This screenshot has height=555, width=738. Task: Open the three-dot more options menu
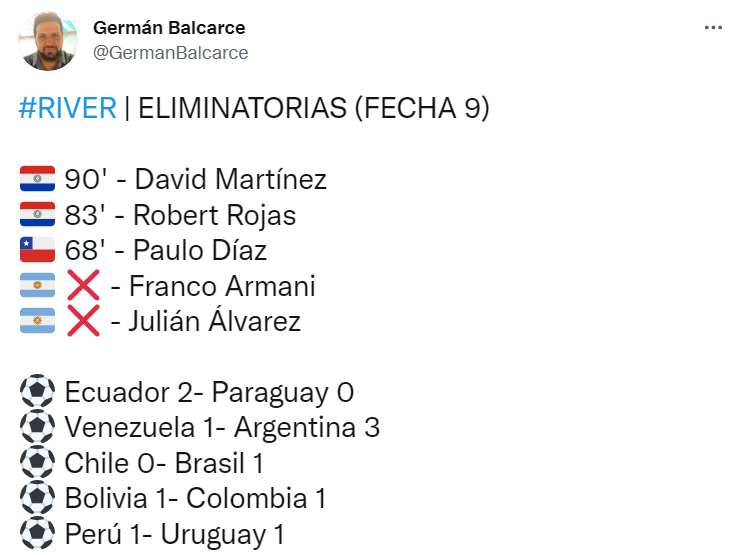[x=713, y=28]
